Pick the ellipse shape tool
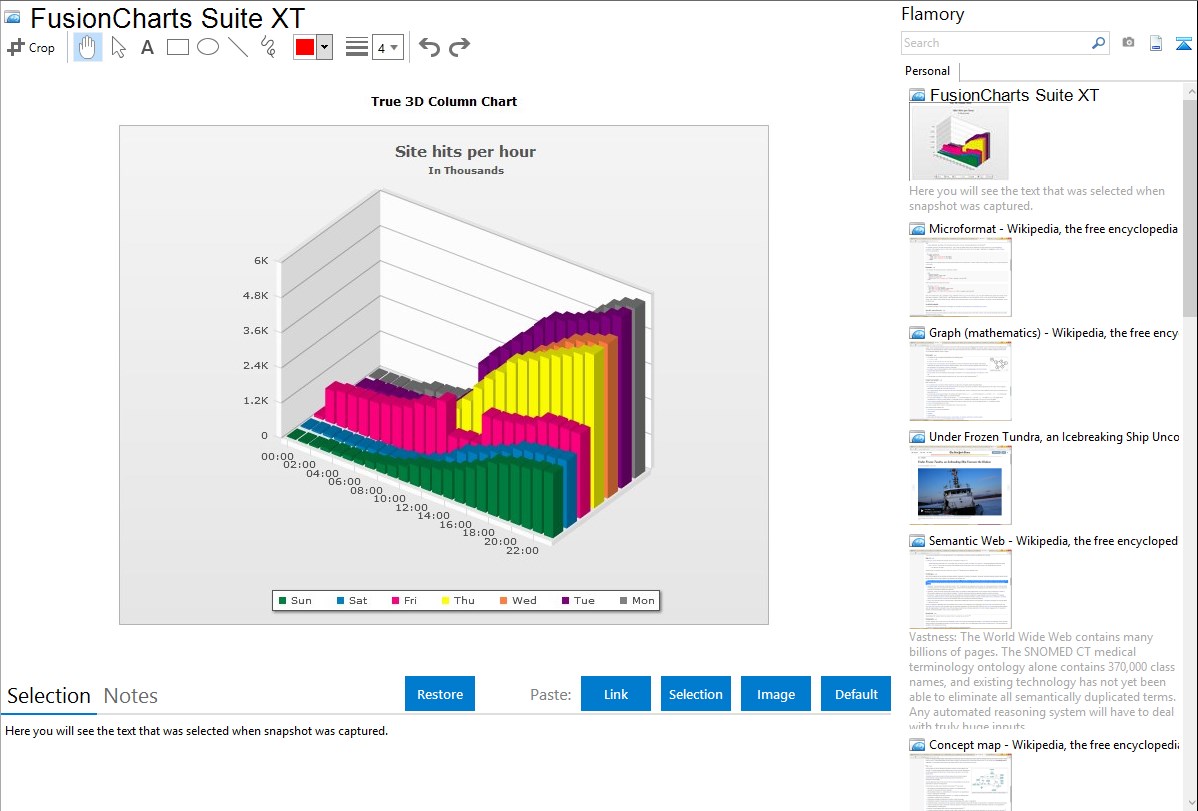Image resolution: width=1198 pixels, height=811 pixels. click(x=208, y=47)
